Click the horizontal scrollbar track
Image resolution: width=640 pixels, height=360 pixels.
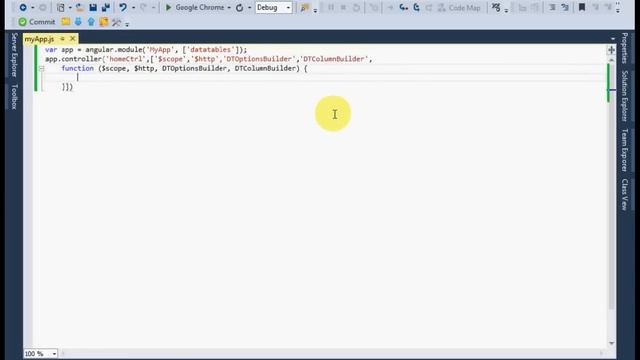(x=333, y=353)
